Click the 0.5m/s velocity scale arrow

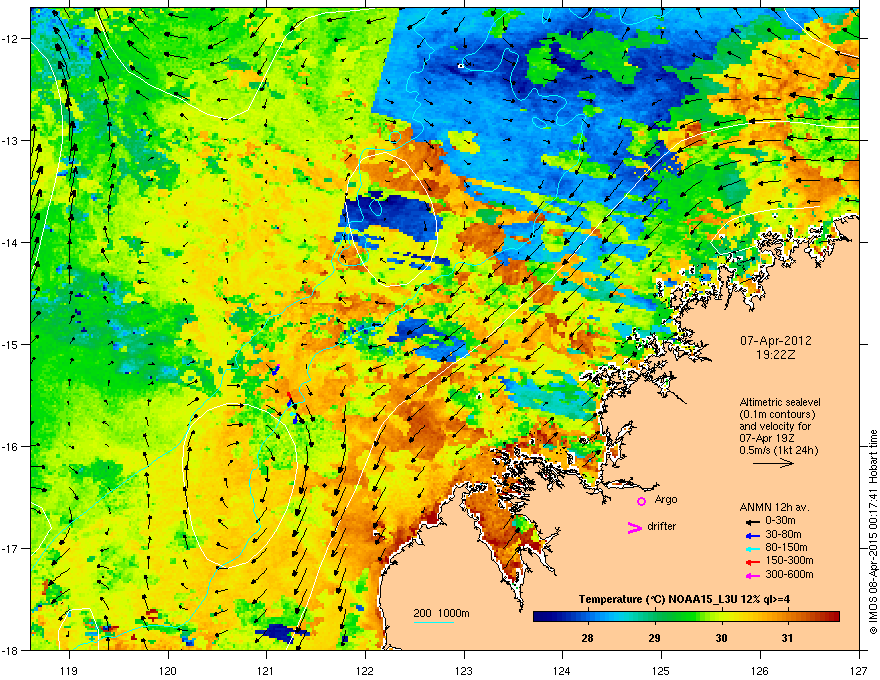[x=773, y=463]
